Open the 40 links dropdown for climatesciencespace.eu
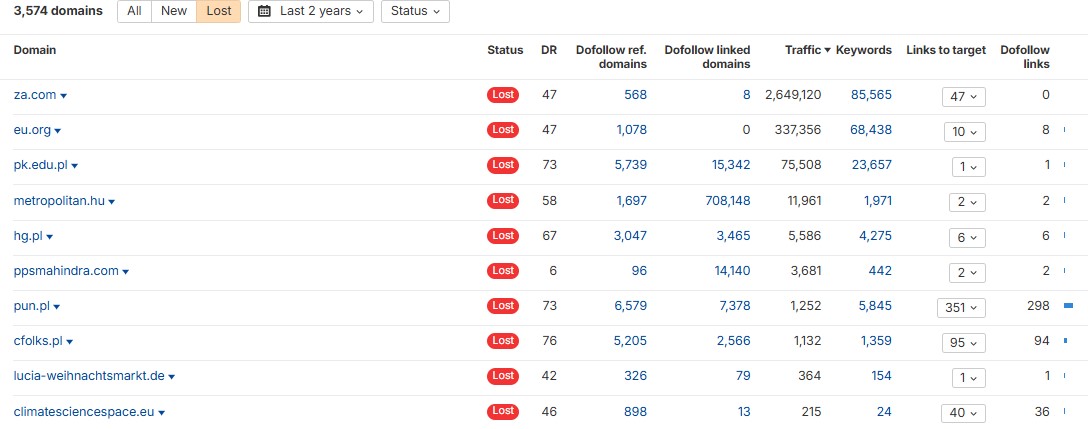The height and width of the screenshot is (429, 1088). (964, 413)
